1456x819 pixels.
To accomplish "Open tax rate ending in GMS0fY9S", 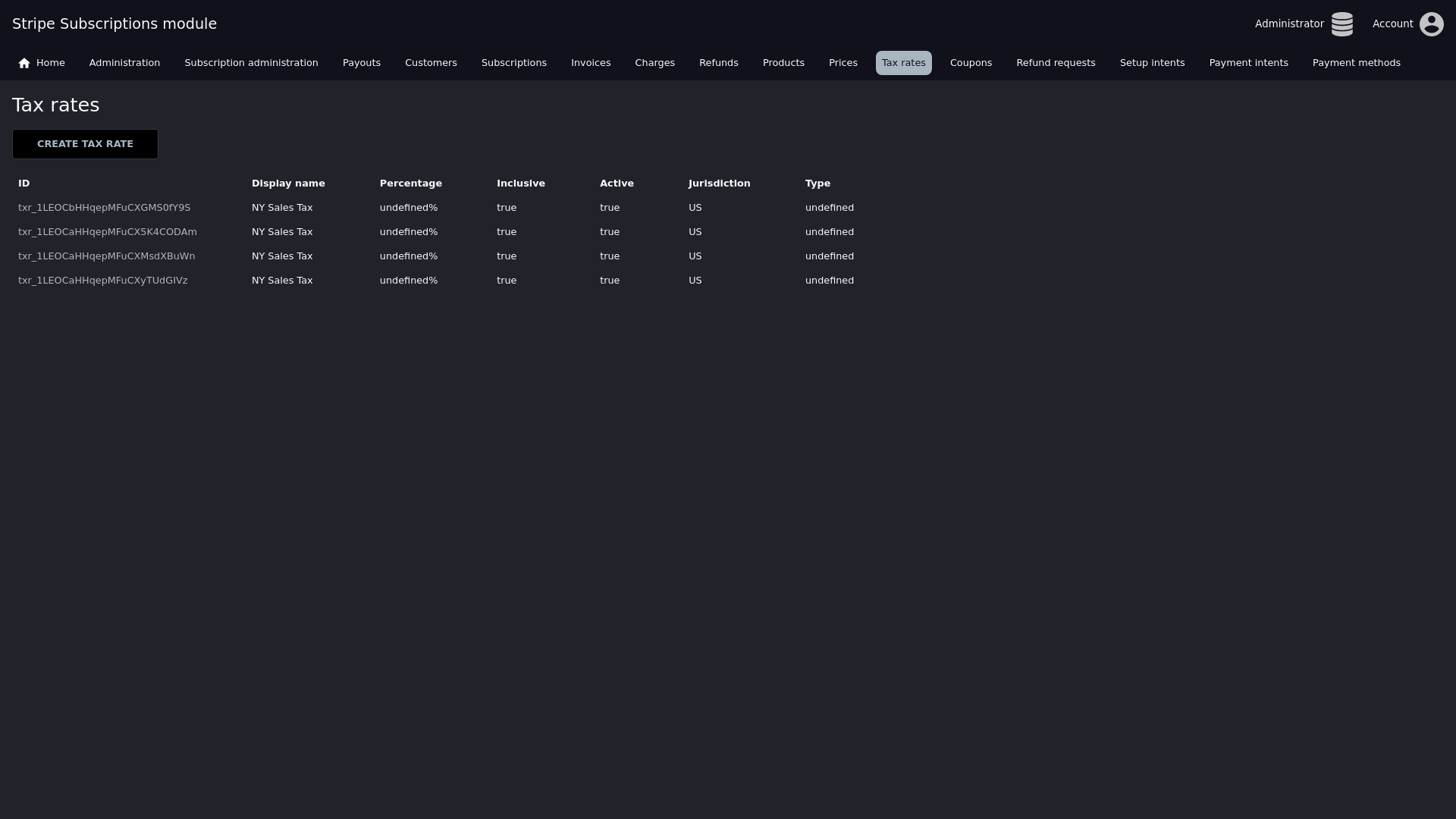I will pyautogui.click(x=104, y=208).
